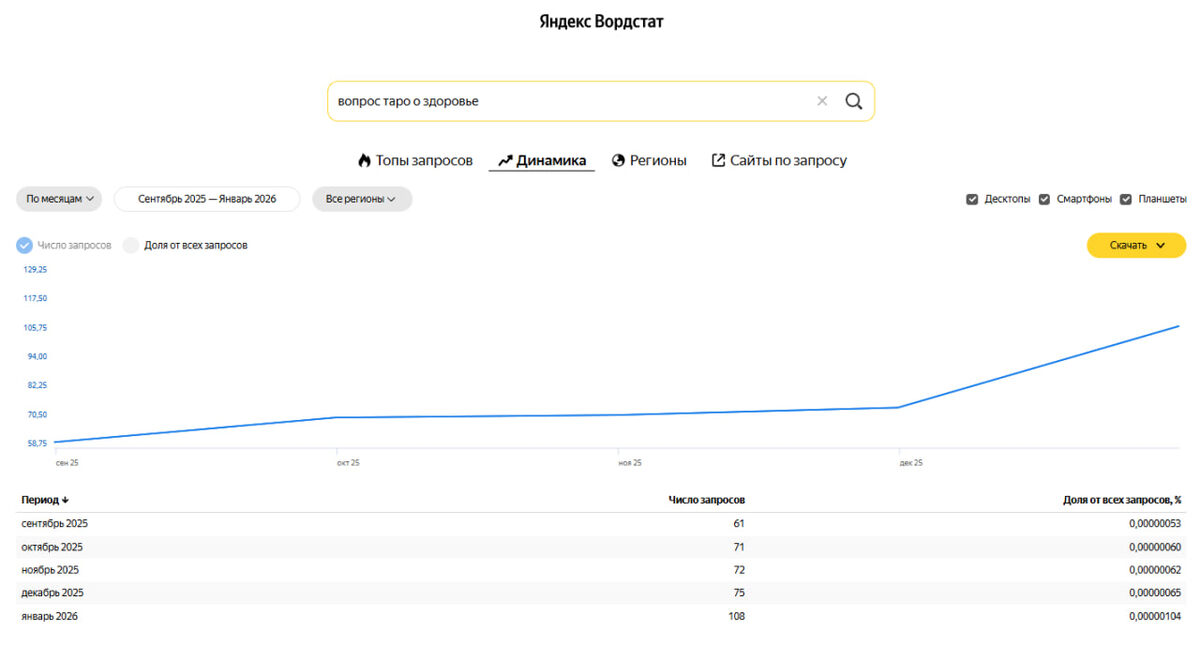Select the Доля от всех запросов radio option
Image resolution: width=1200 pixels, height=646 pixels.
click(x=131, y=245)
